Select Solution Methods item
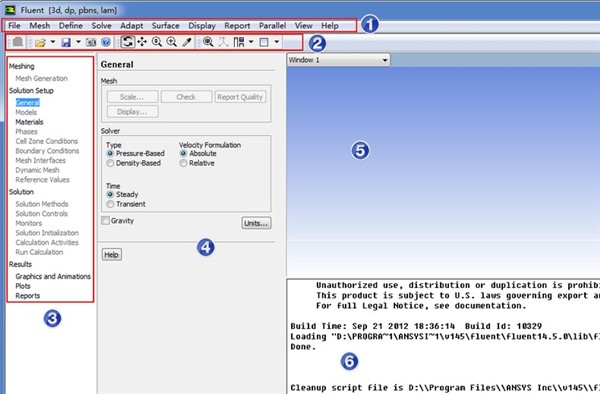The image size is (600, 394). pos(42,204)
